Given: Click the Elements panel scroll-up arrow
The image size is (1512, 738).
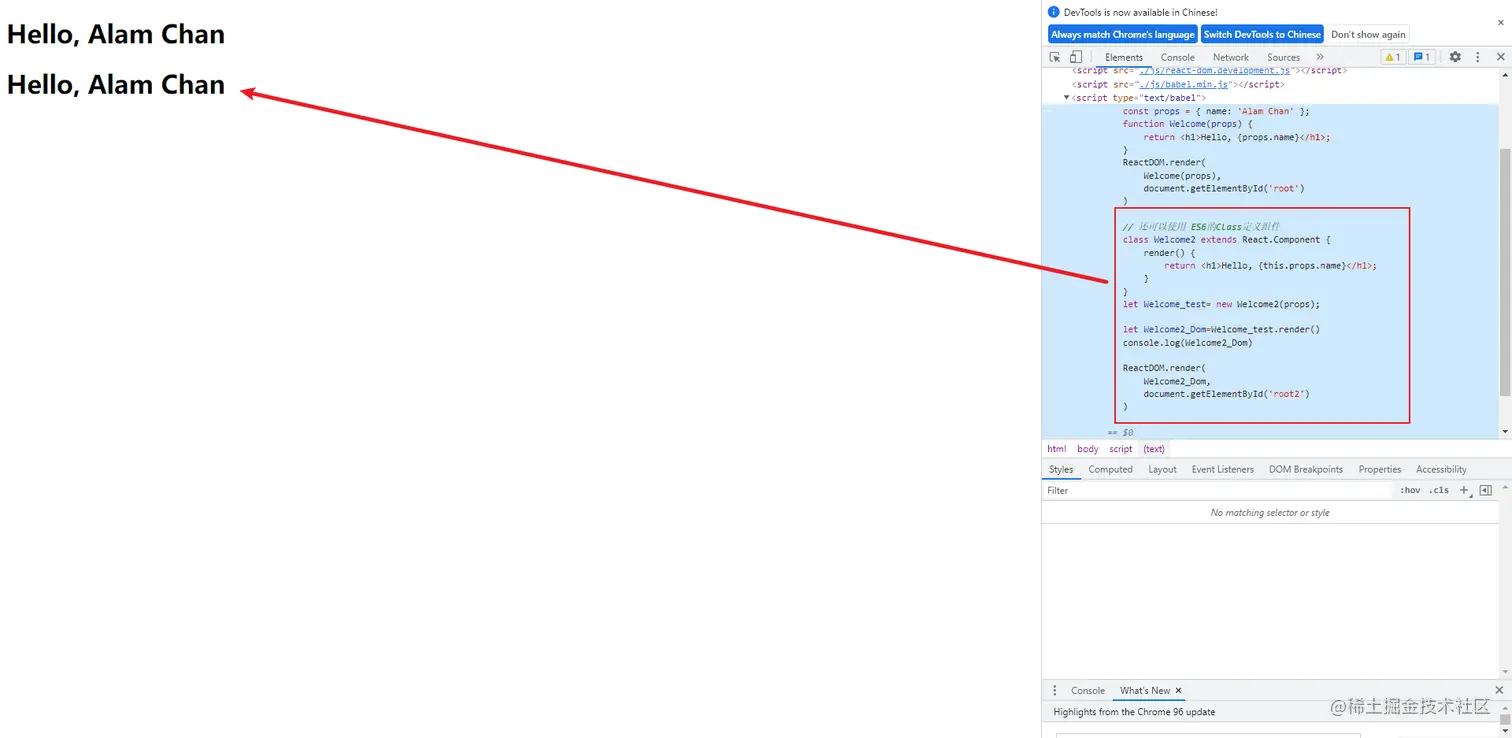Looking at the screenshot, I should click(x=1506, y=73).
